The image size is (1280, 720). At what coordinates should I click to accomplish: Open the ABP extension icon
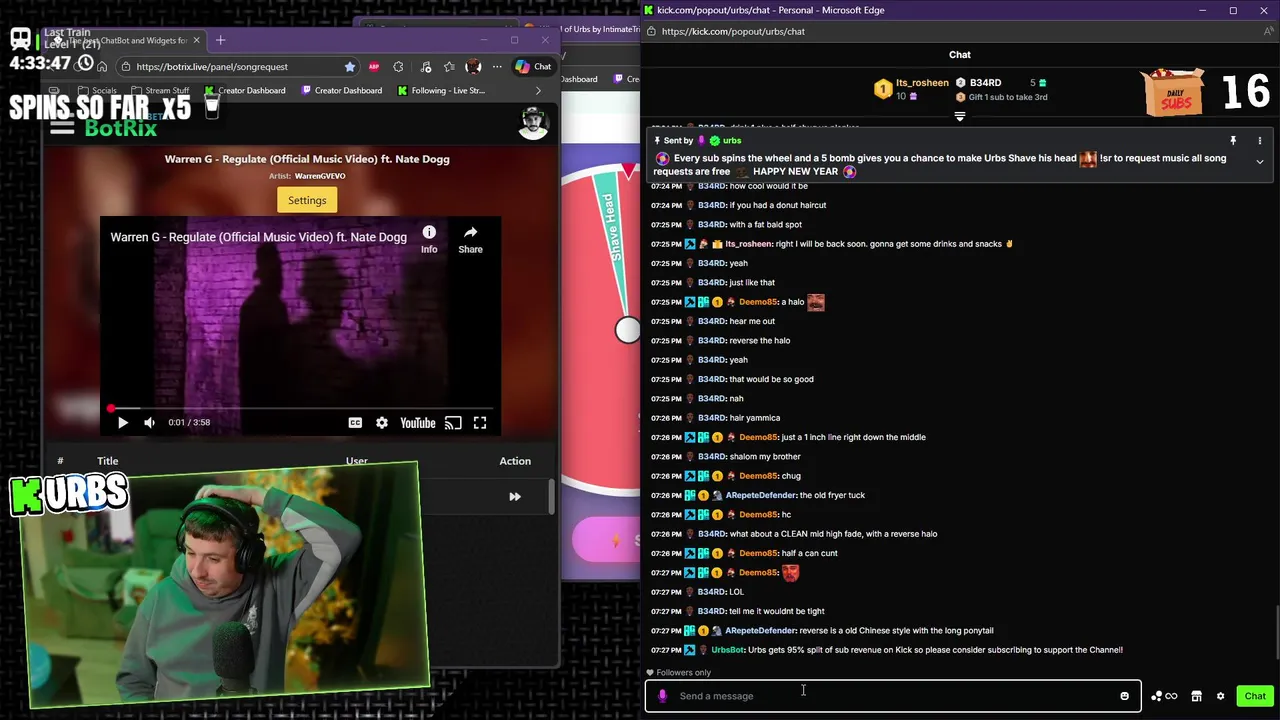[374, 67]
